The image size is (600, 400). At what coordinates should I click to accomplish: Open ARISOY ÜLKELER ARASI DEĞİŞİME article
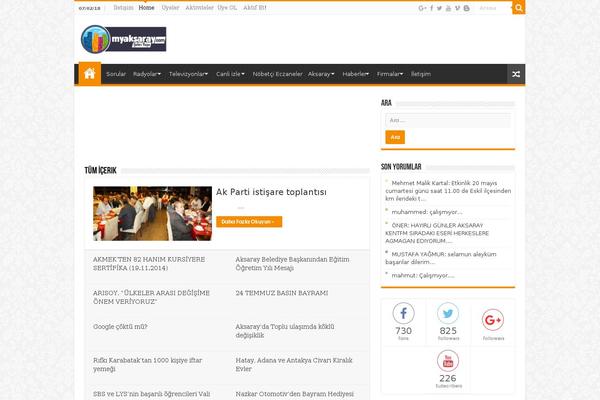tap(152, 297)
